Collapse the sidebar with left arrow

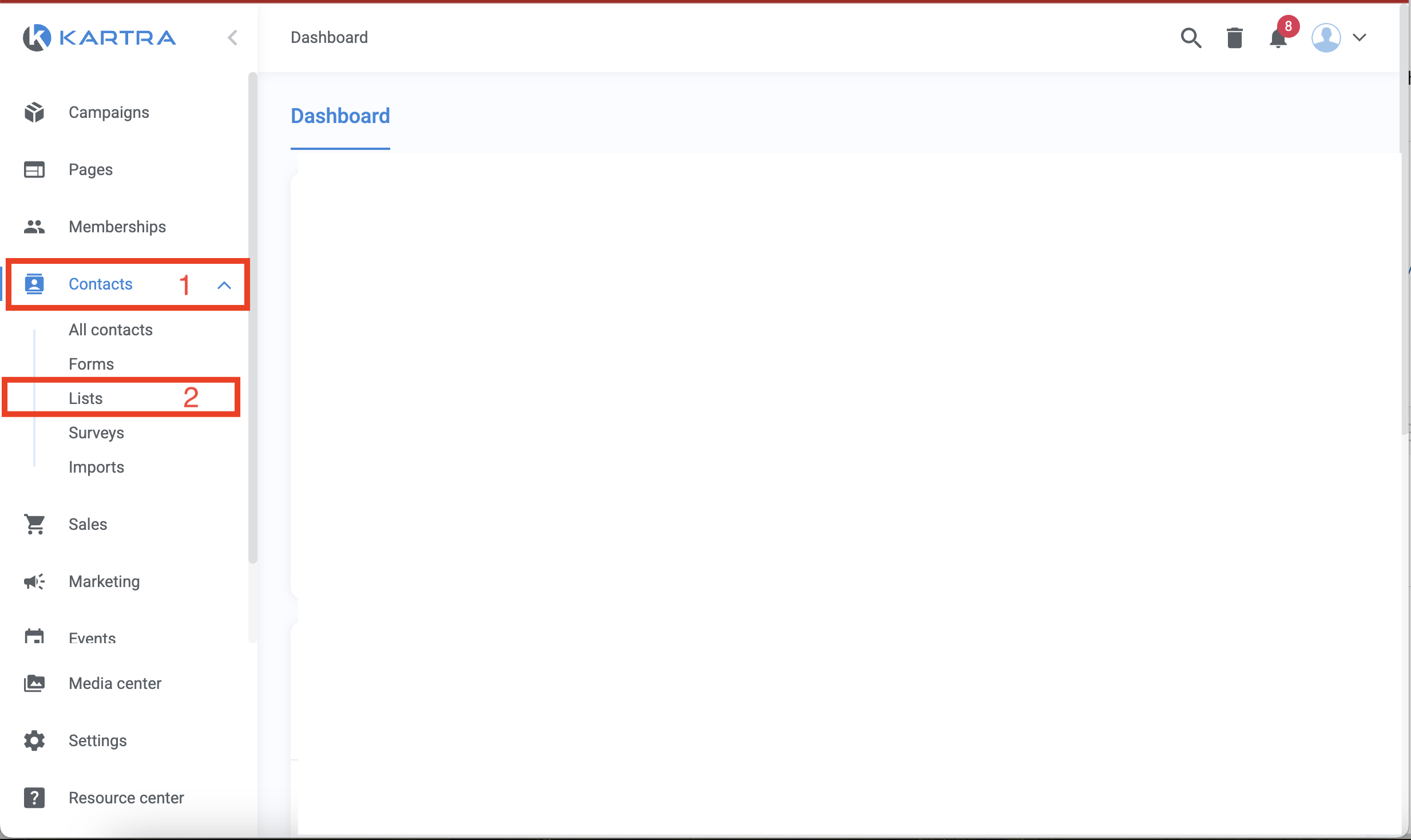point(232,38)
